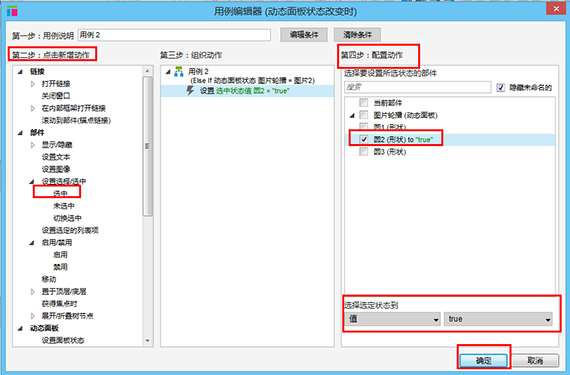Screen dimensions: 570x375
Task: Open the 值 dropdown under 选择选定状态到
Action: coord(392,319)
